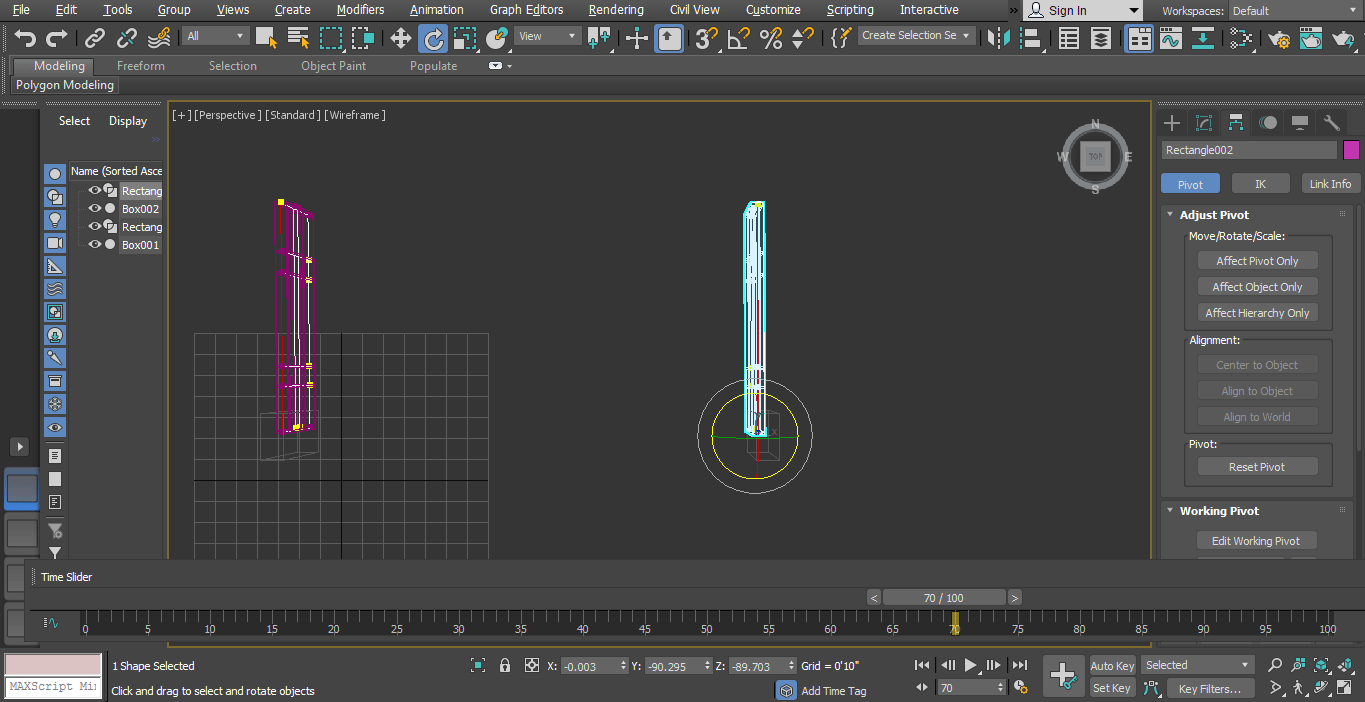This screenshot has width=1365, height=702.
Task: Open the Select by Name dialog
Action: click(296, 38)
